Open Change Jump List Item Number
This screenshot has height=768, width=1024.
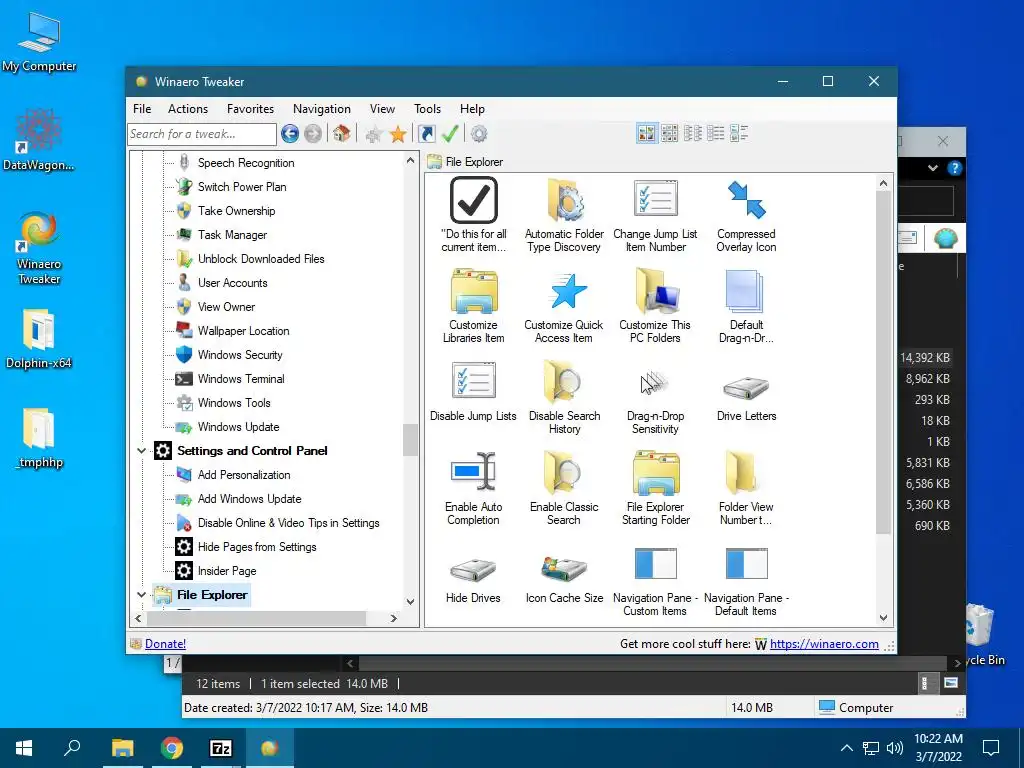[655, 215]
